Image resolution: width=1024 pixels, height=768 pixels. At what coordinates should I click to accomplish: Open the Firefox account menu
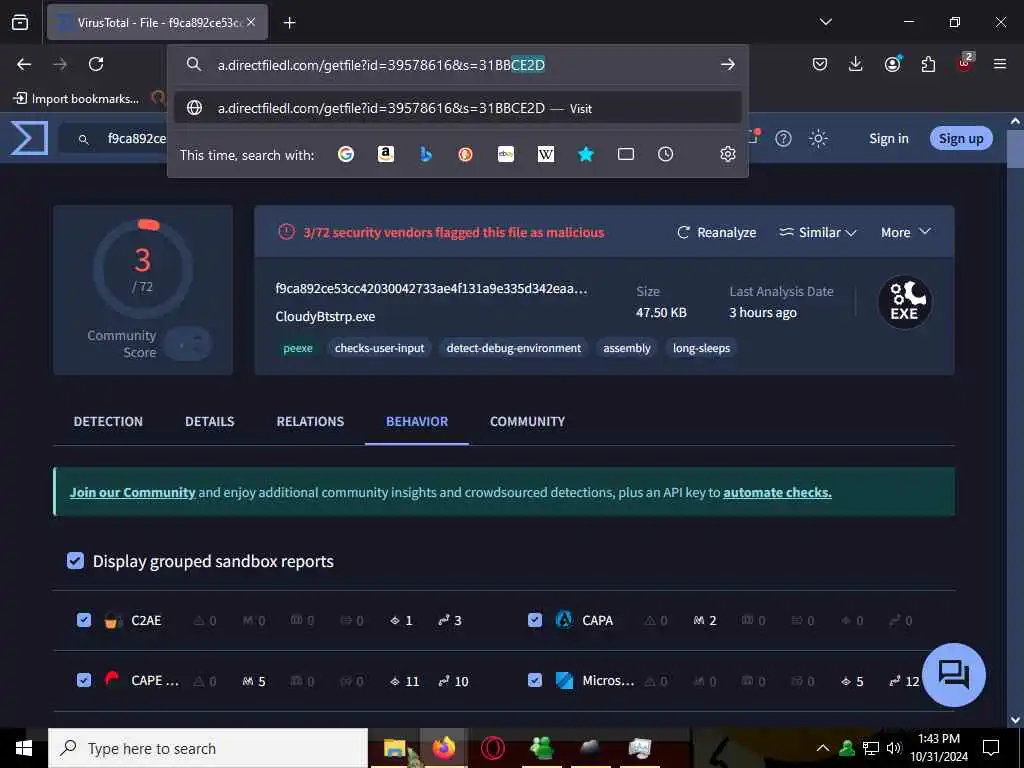click(x=892, y=64)
